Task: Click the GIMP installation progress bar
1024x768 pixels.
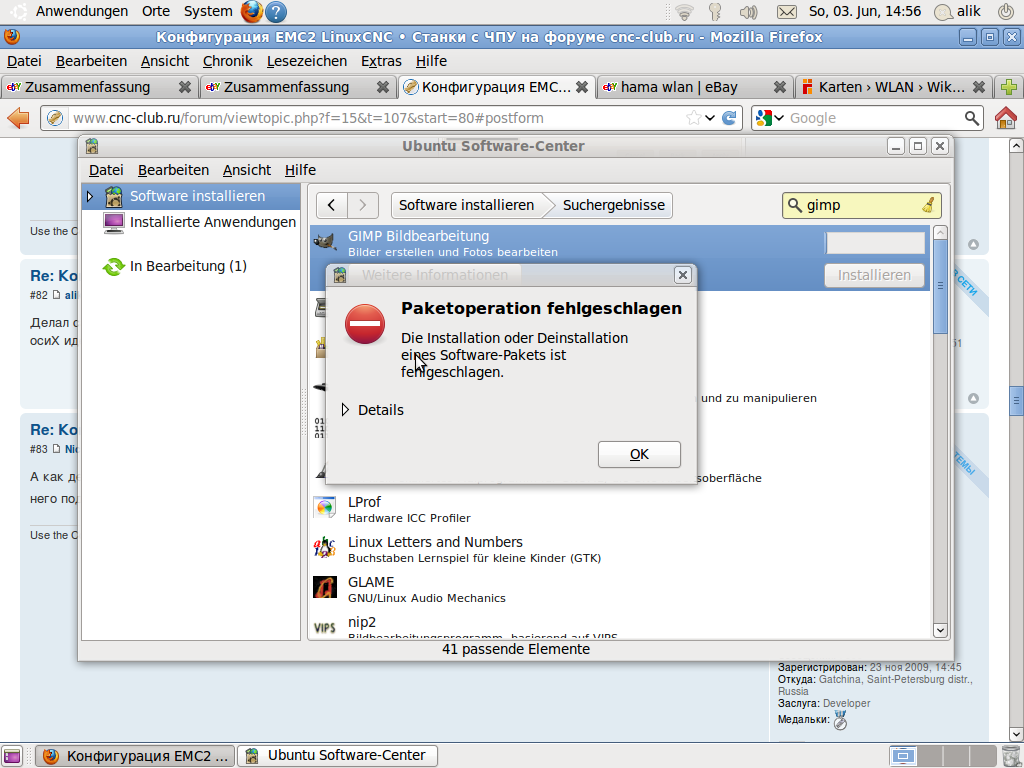Action: pos(875,242)
